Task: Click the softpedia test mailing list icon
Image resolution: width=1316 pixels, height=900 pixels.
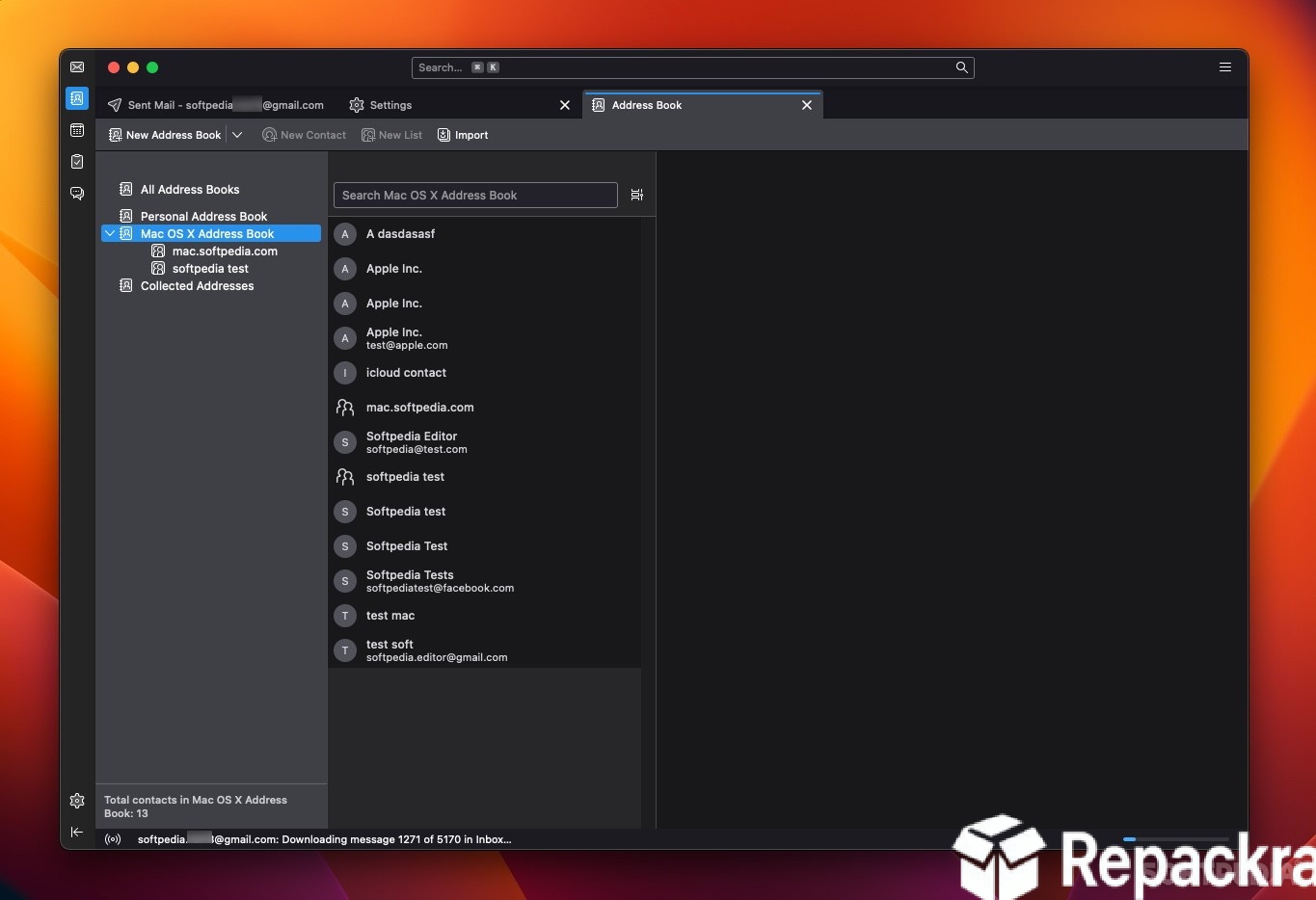Action: coord(345,477)
